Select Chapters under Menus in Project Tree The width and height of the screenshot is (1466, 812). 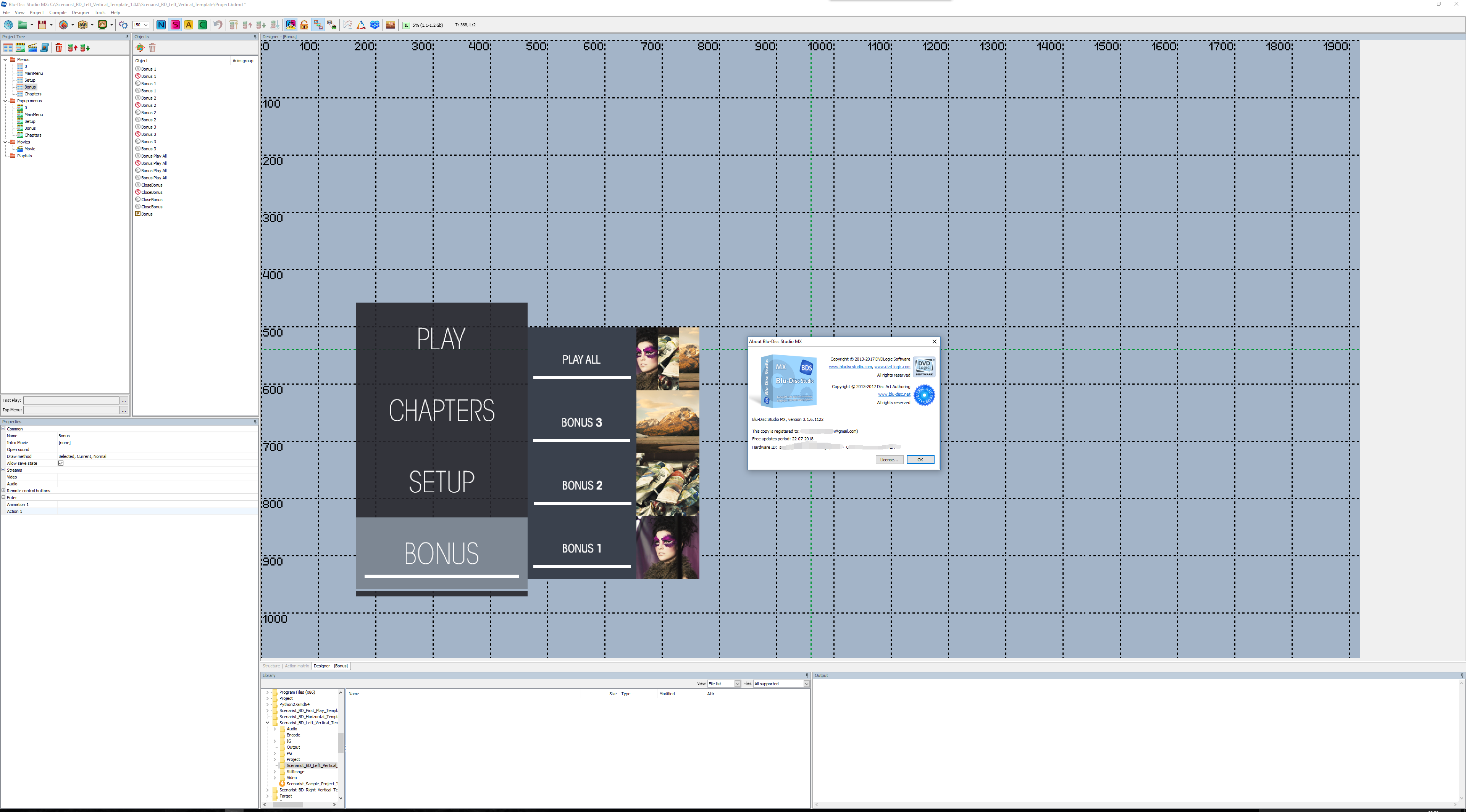[x=33, y=94]
